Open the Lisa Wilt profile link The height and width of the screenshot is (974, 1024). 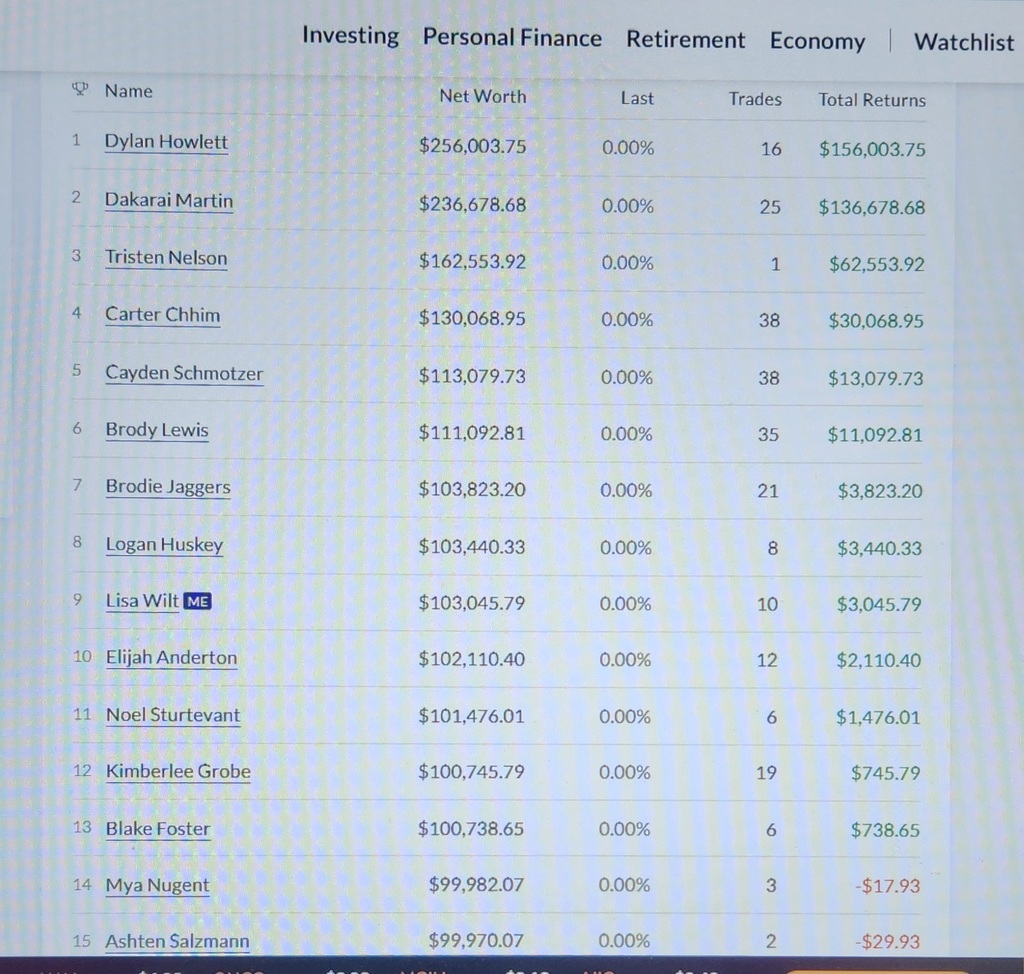pyautogui.click(x=142, y=601)
